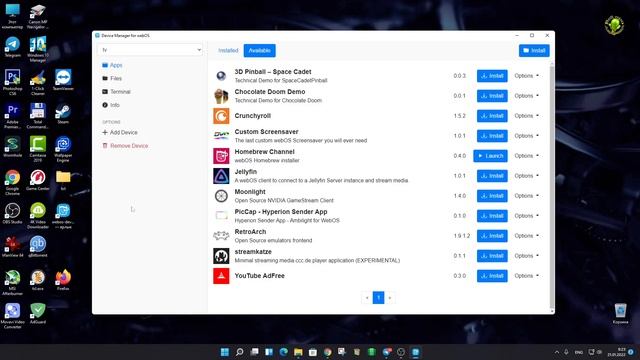Expand Options for Custom Screensaver
This screenshot has height=360, width=640.
pos(526,136)
